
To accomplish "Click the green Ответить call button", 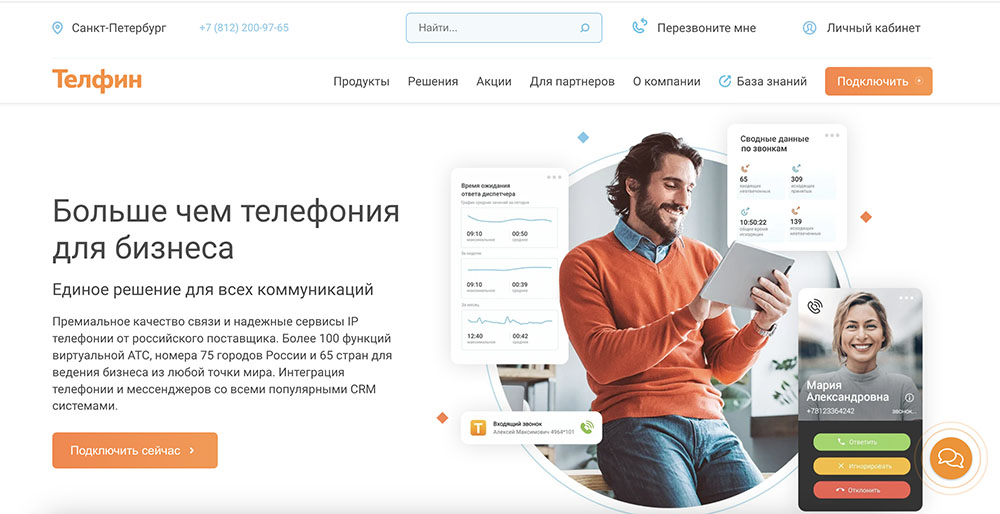I will pos(862,441).
